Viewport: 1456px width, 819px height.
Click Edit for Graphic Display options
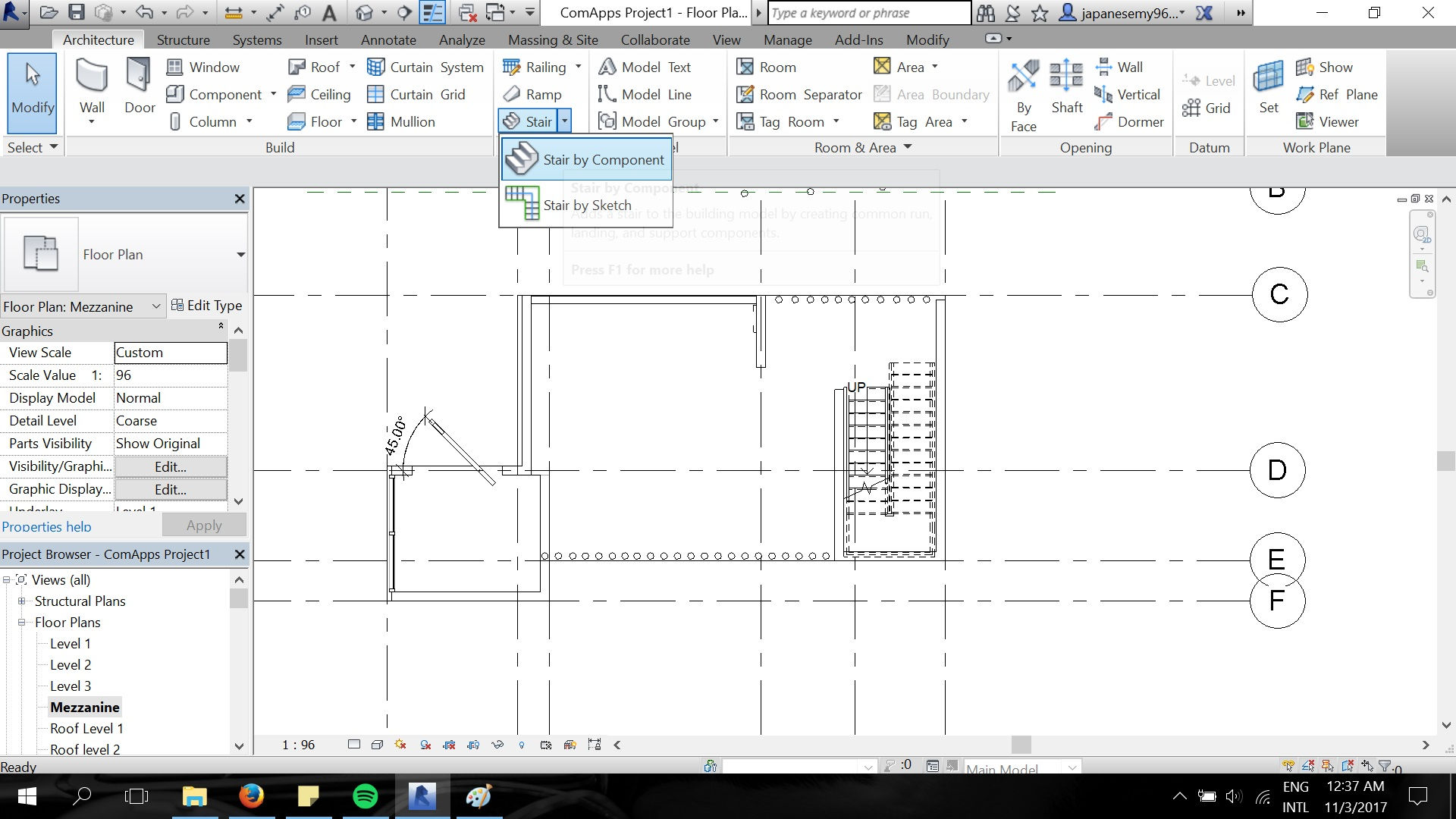click(x=171, y=489)
